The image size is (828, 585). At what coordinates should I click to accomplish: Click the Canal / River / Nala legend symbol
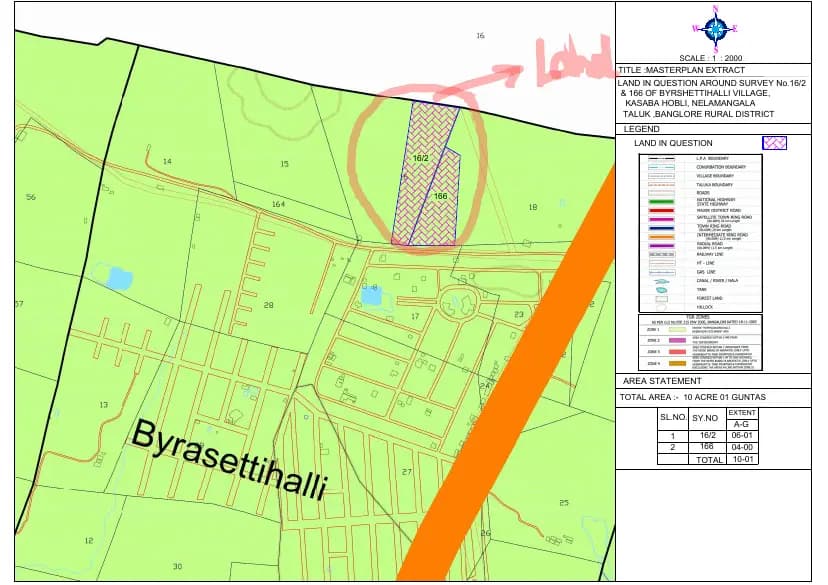click(x=662, y=281)
